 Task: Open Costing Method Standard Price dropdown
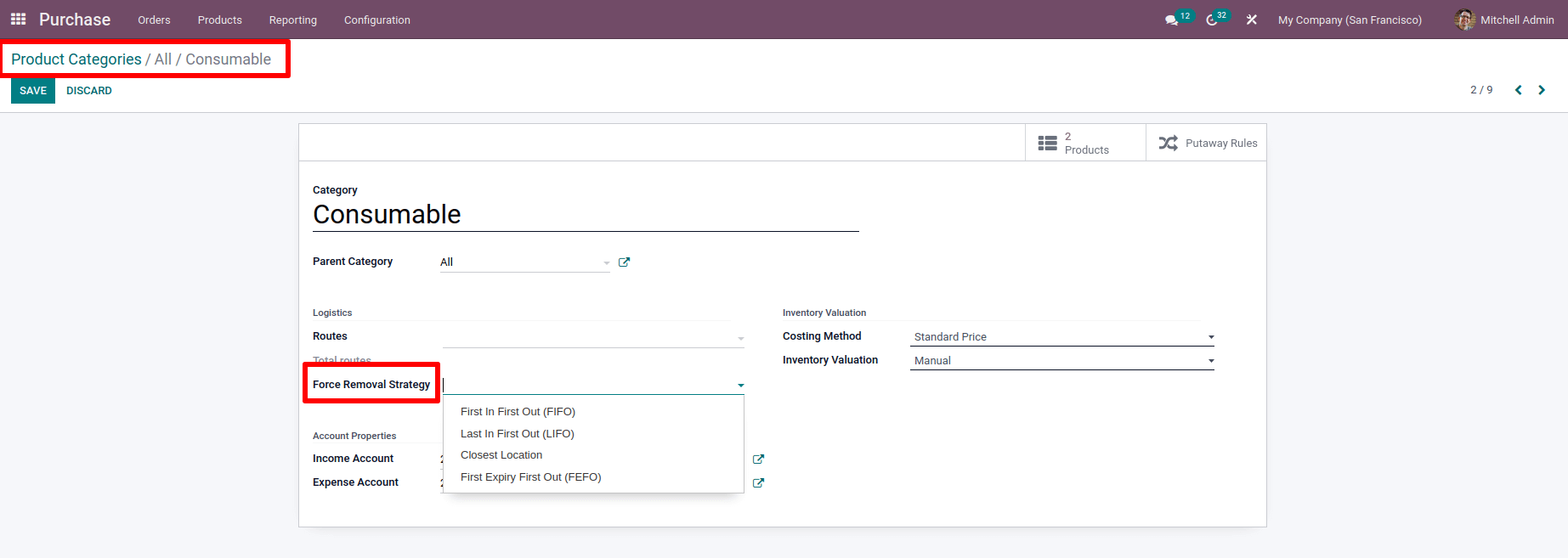[1061, 337]
